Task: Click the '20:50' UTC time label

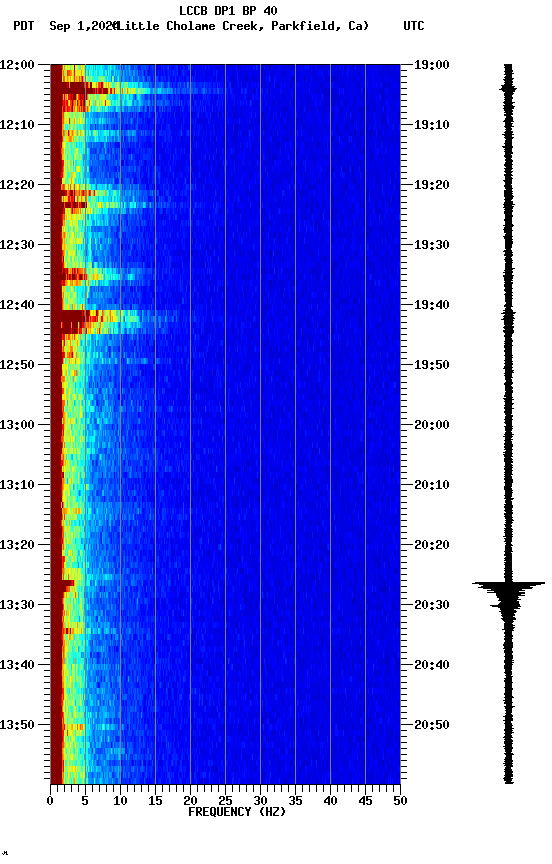Action: click(432, 725)
